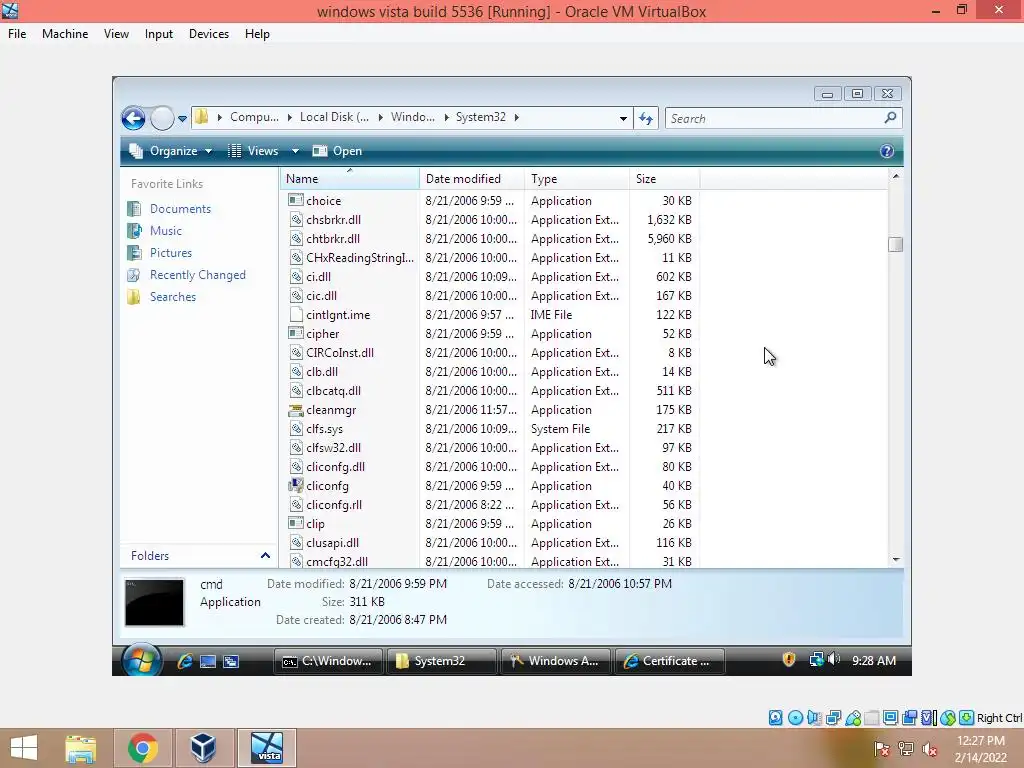Select the cleanmgr application icon
The image size is (1024, 768).
296,409
